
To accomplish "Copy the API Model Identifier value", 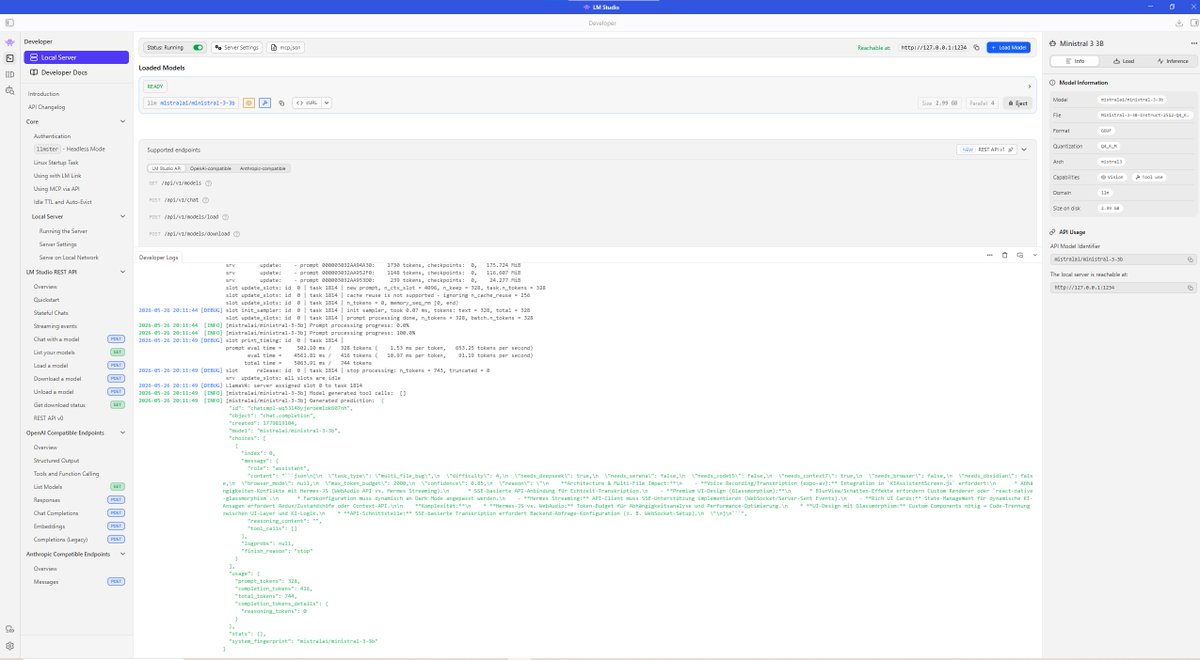I will pos(1190,259).
